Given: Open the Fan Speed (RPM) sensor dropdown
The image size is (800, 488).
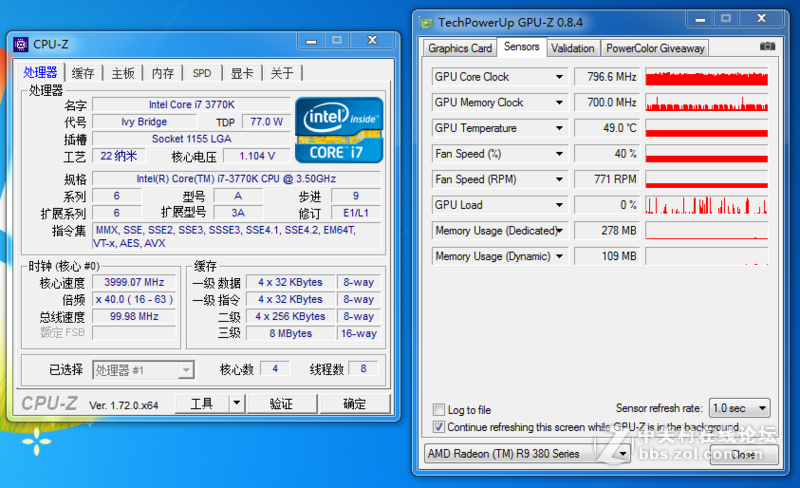Looking at the screenshot, I should [559, 179].
